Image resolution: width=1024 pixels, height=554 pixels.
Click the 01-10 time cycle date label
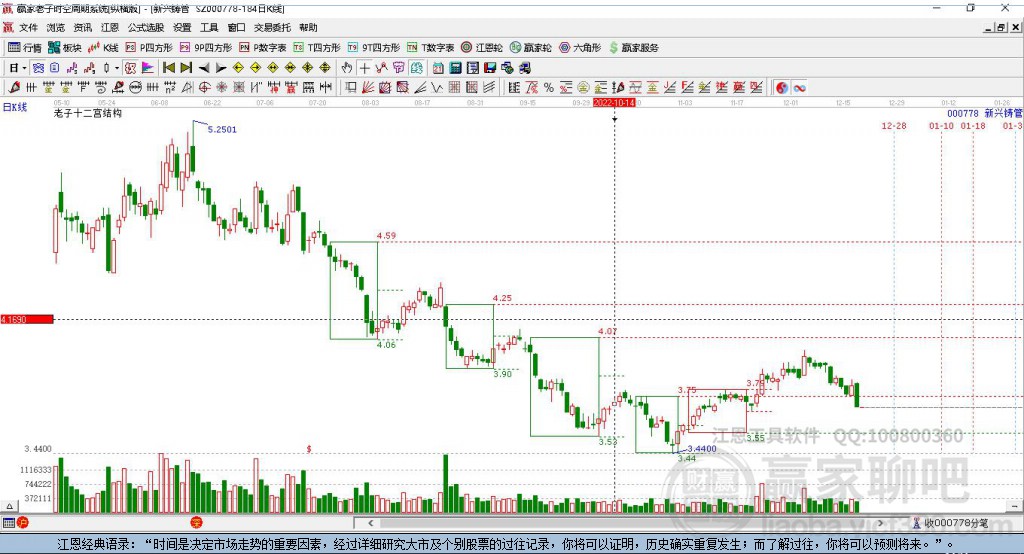point(941,125)
